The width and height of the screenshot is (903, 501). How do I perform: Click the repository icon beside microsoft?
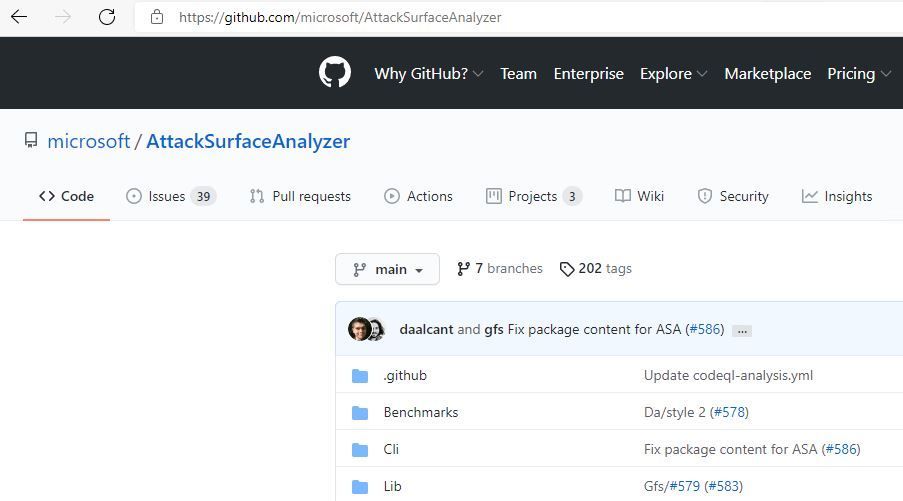(x=31, y=140)
